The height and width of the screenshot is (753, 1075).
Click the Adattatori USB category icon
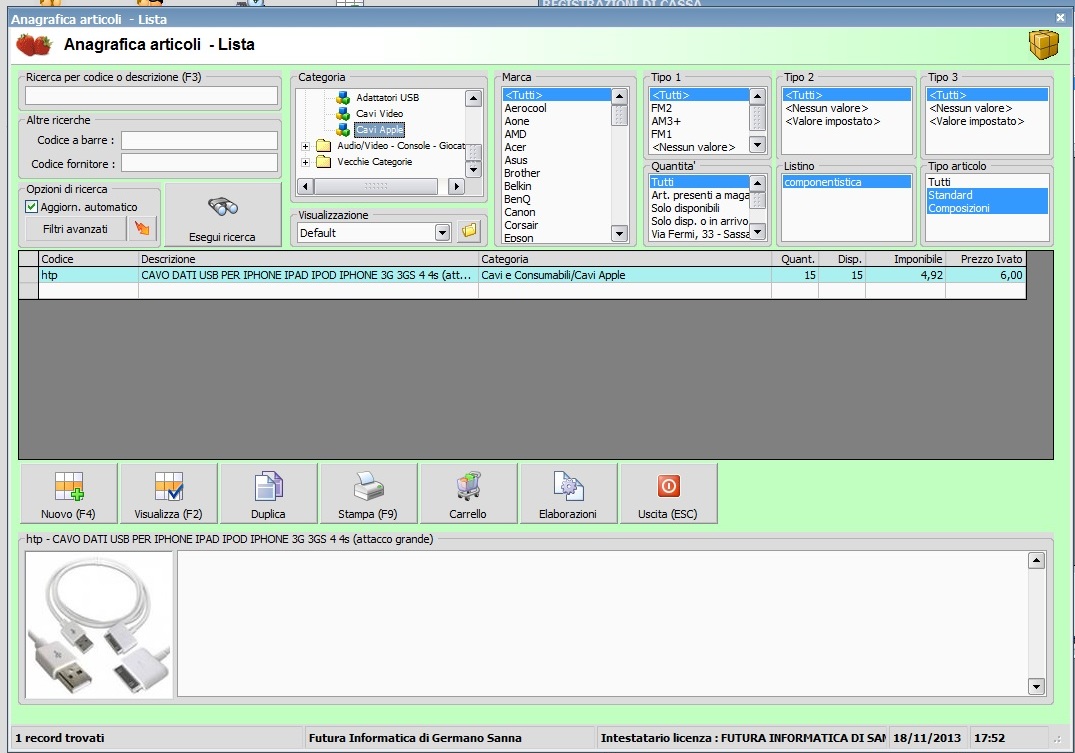coord(343,97)
